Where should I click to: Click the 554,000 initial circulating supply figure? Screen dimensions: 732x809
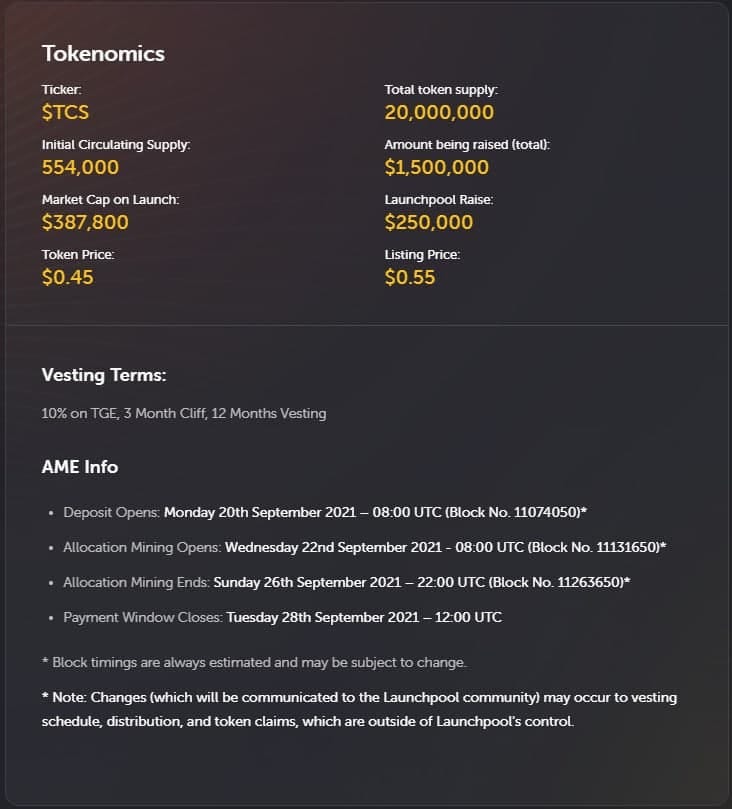(80, 167)
